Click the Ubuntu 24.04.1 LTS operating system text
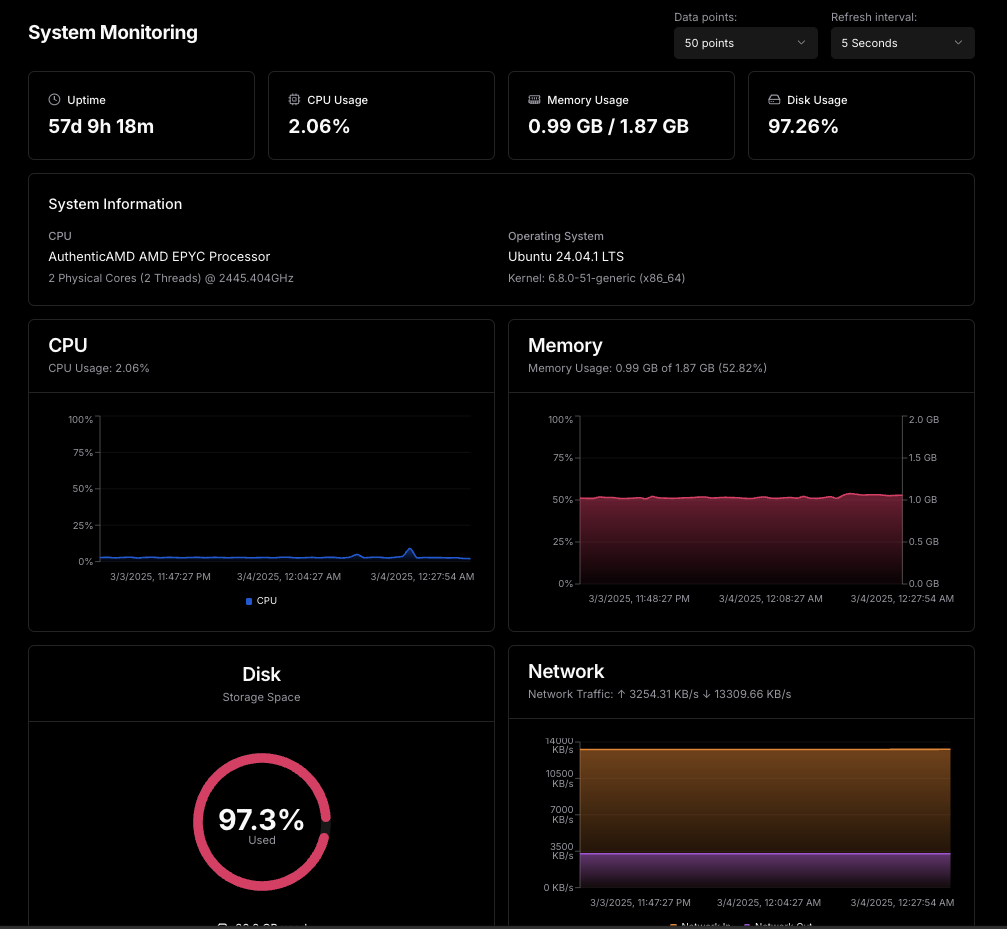1007x929 pixels. 566,256
